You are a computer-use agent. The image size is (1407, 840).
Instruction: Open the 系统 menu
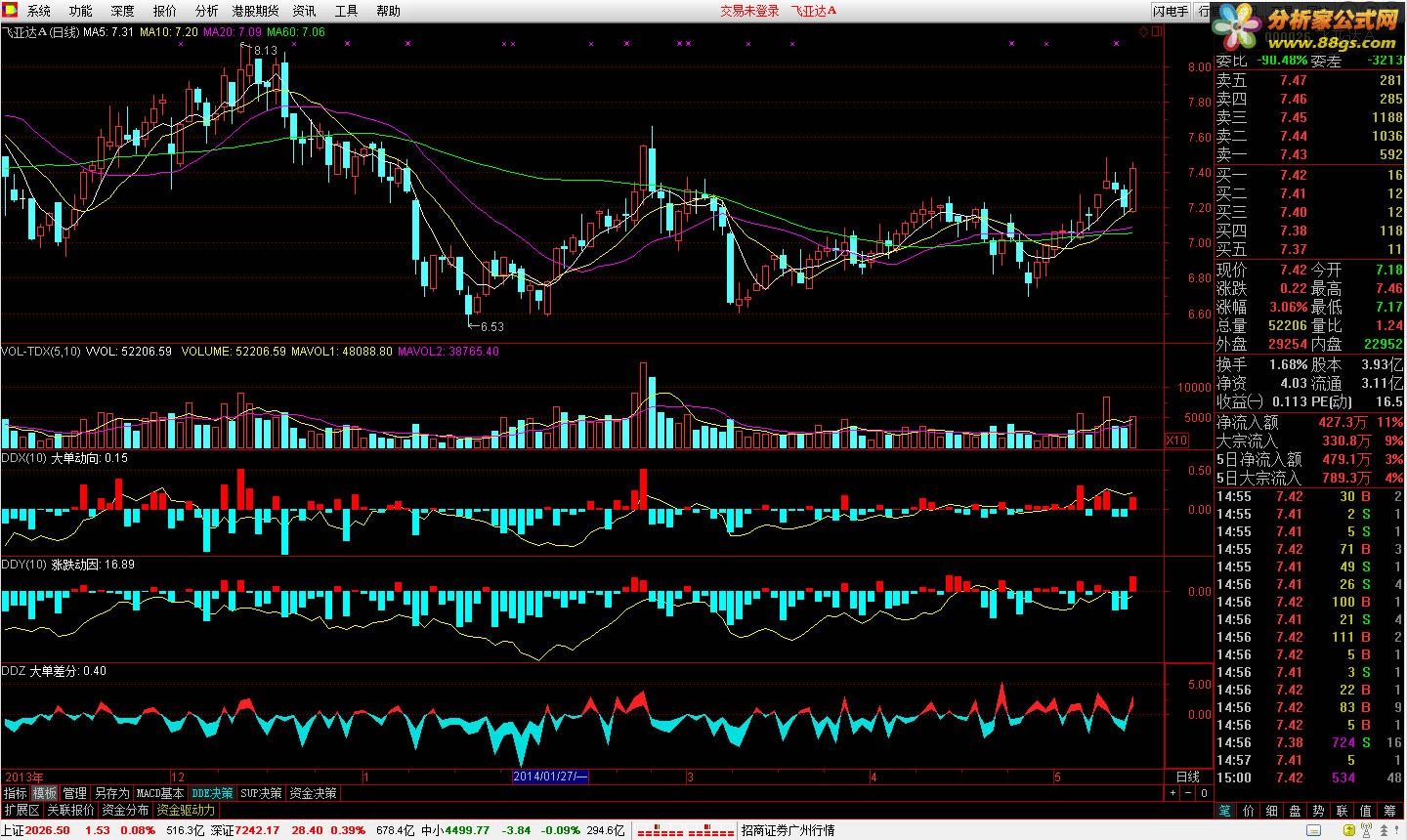[x=39, y=11]
